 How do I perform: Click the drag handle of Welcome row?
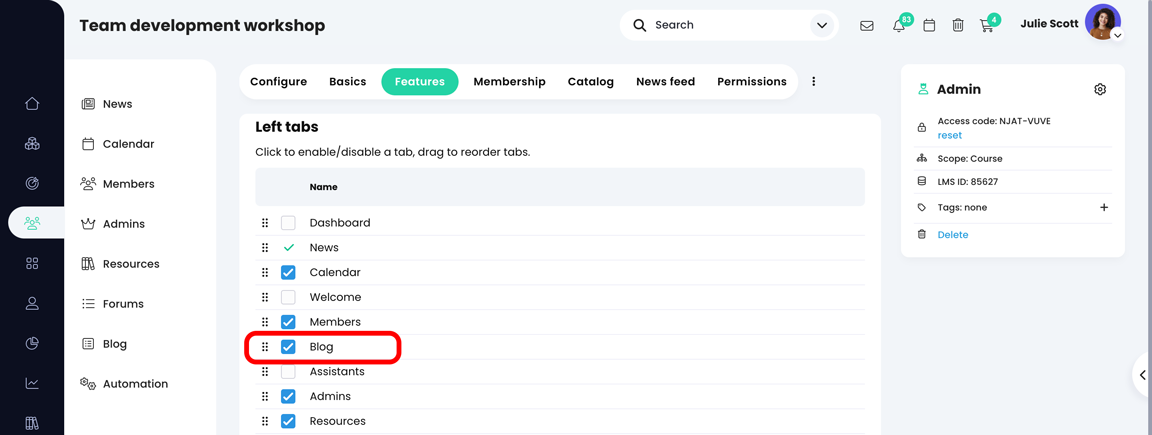pos(265,298)
